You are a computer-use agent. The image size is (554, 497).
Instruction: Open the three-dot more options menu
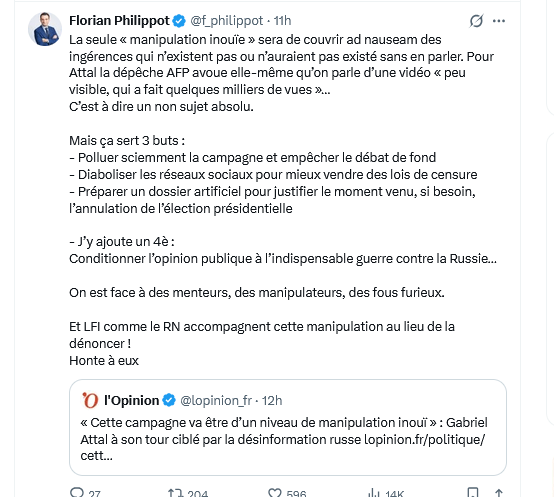coord(499,21)
